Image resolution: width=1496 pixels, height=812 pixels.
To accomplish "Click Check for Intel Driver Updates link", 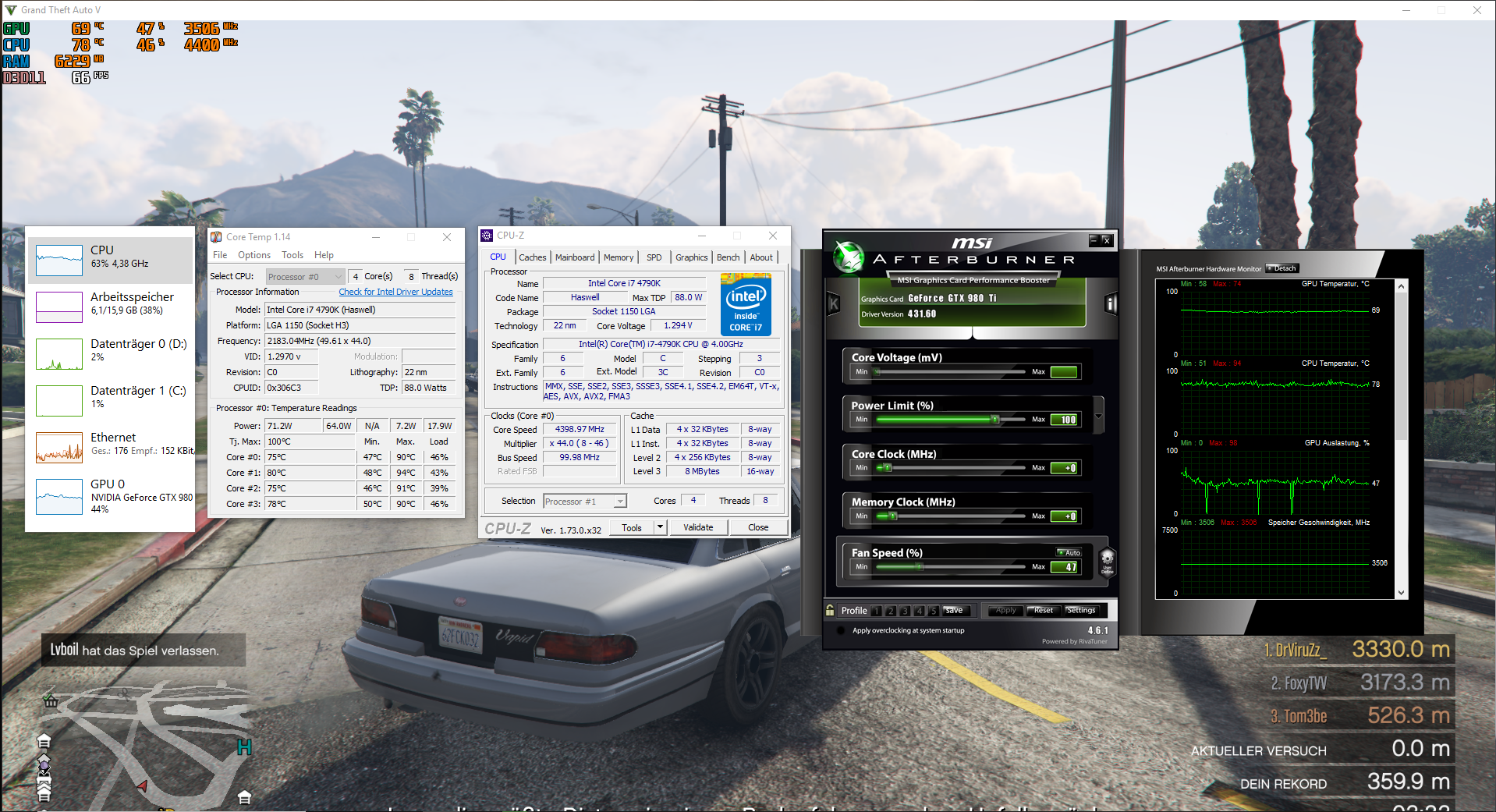I will point(395,292).
